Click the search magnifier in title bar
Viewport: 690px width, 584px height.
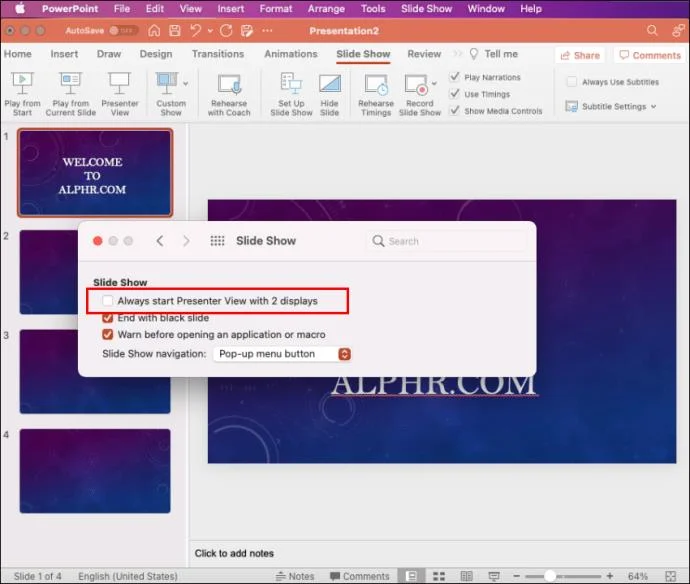[x=652, y=30]
